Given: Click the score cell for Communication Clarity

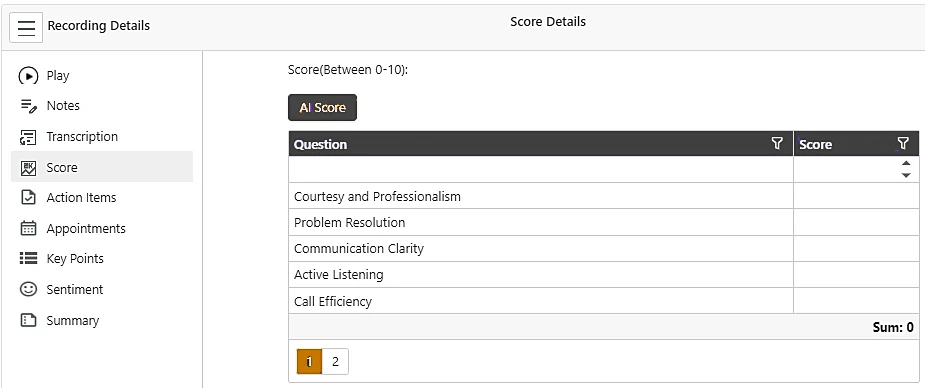Looking at the screenshot, I should [x=856, y=248].
